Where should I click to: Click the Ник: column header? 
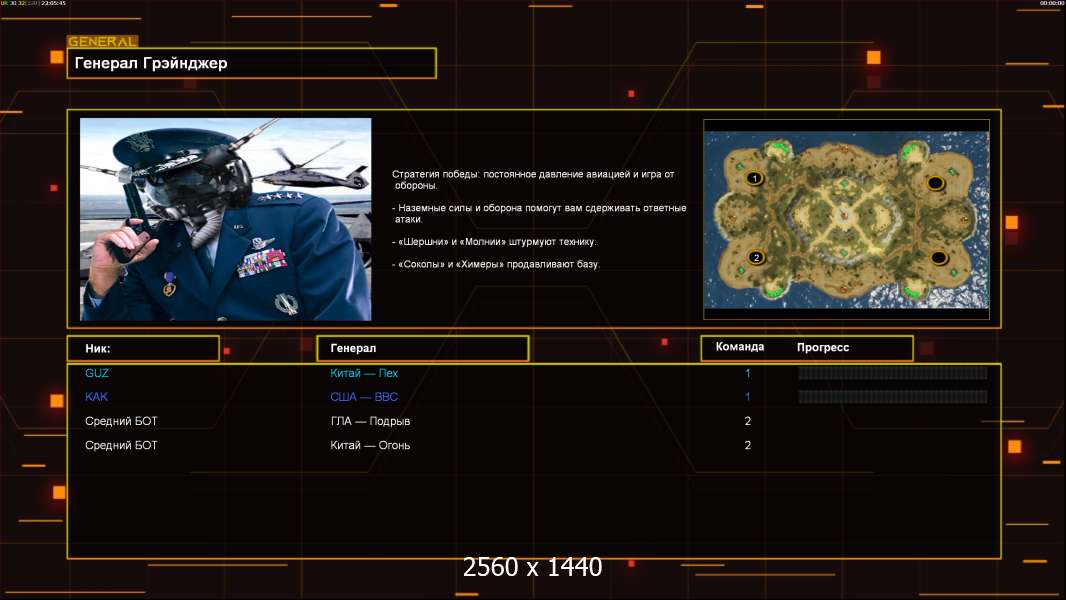143,348
